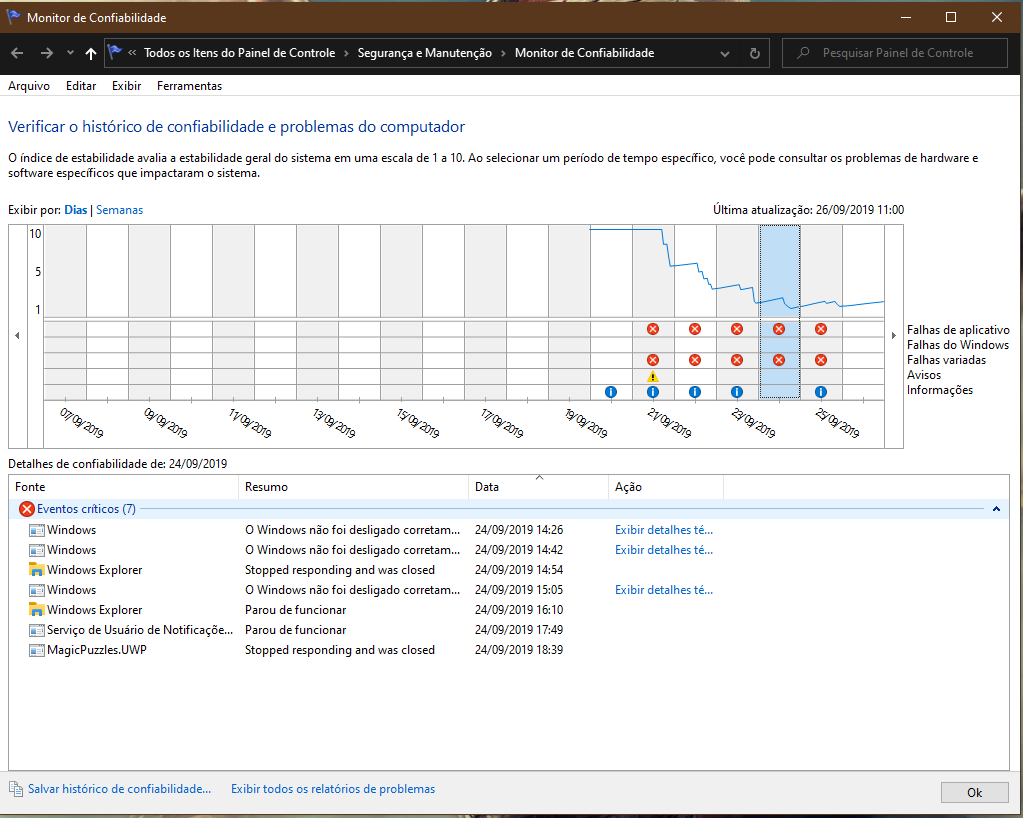Click Serviço de Usuário de Notificações row icon
Screen dimensions: 1023x818
coord(37,629)
